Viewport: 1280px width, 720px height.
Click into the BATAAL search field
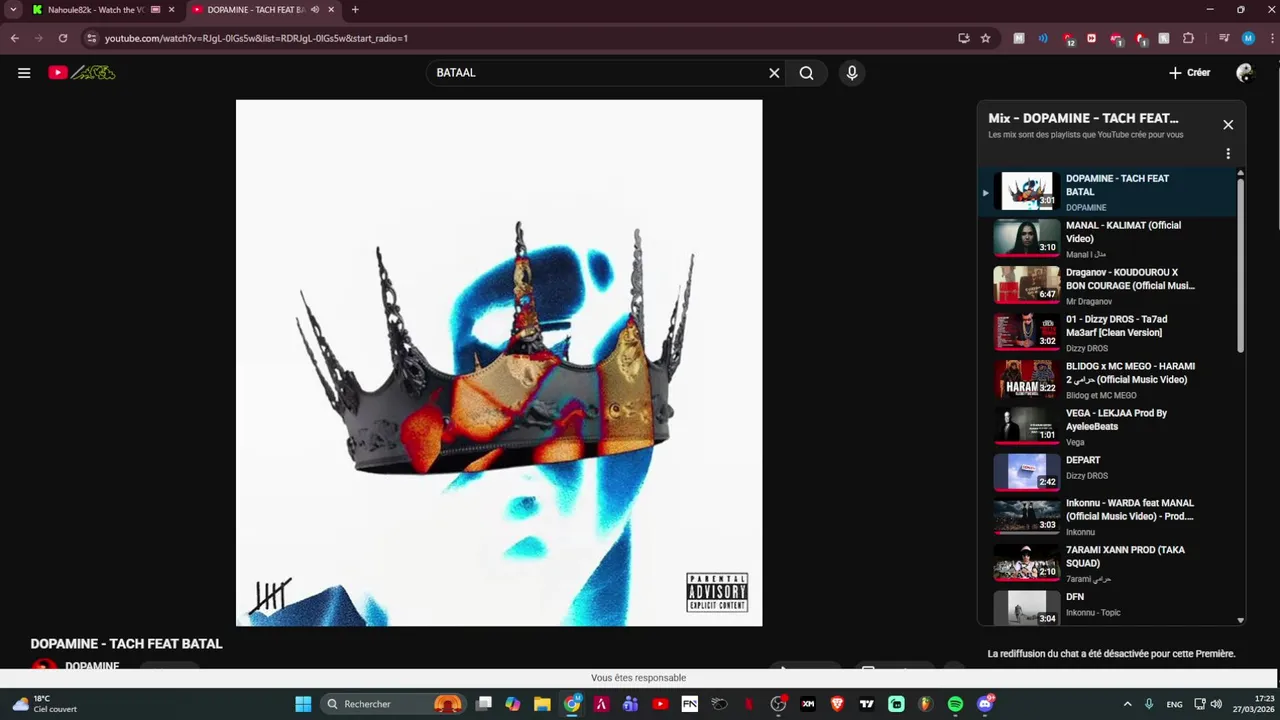[x=598, y=73]
